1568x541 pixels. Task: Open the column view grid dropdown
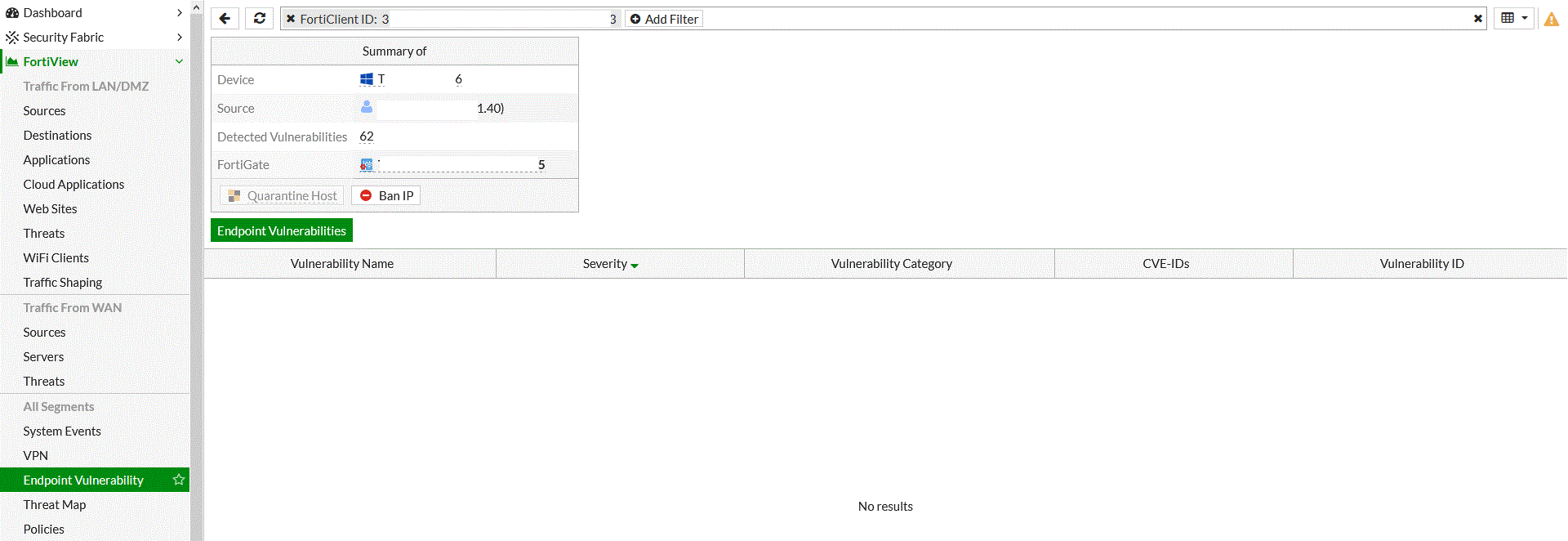click(x=1514, y=18)
